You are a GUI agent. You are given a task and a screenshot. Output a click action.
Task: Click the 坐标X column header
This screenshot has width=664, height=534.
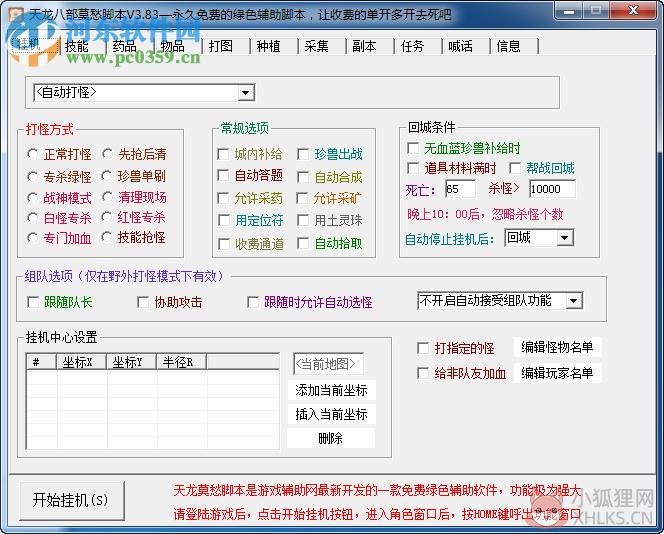coord(81,362)
